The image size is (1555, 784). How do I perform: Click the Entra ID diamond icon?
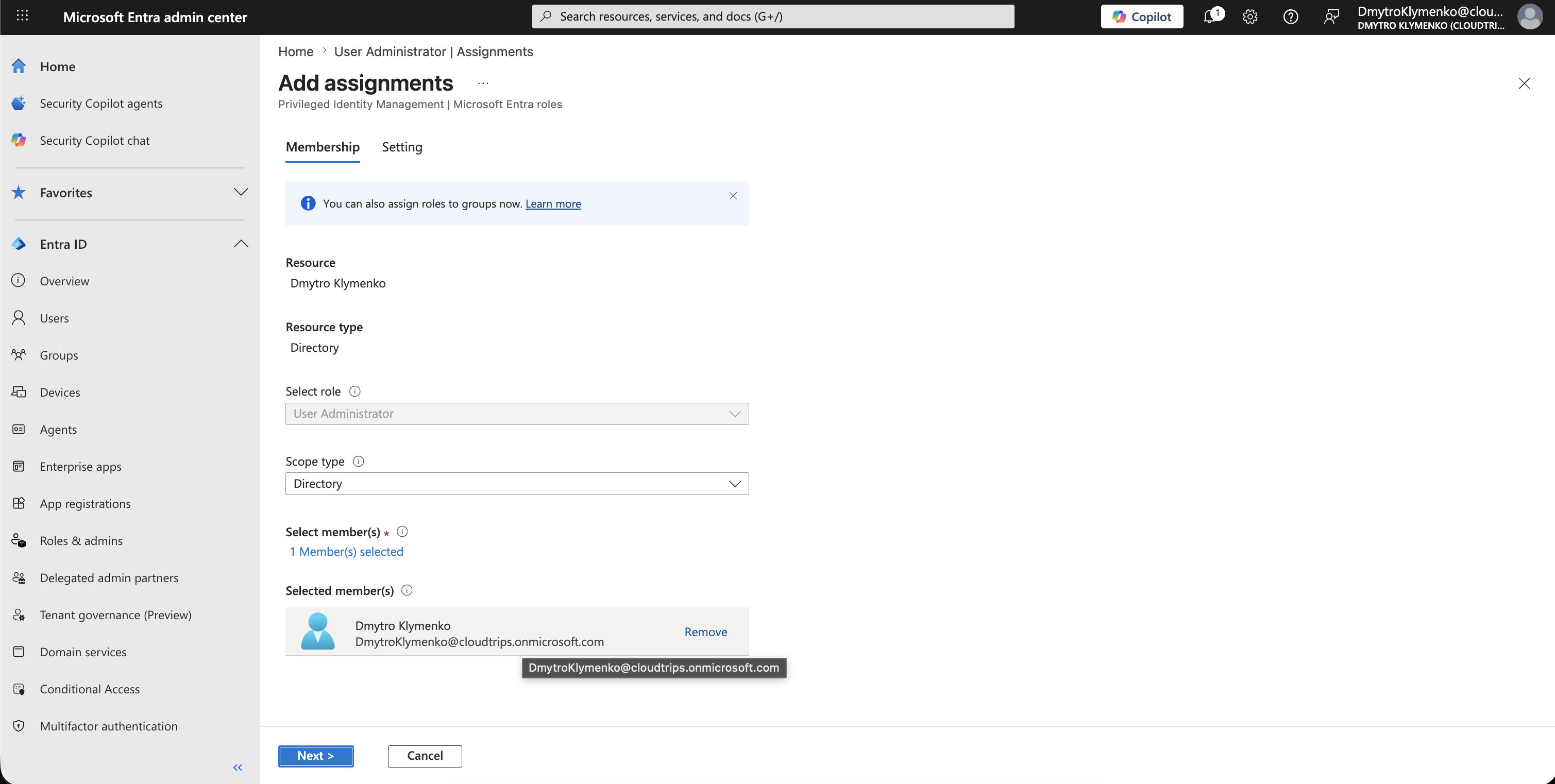(19, 244)
